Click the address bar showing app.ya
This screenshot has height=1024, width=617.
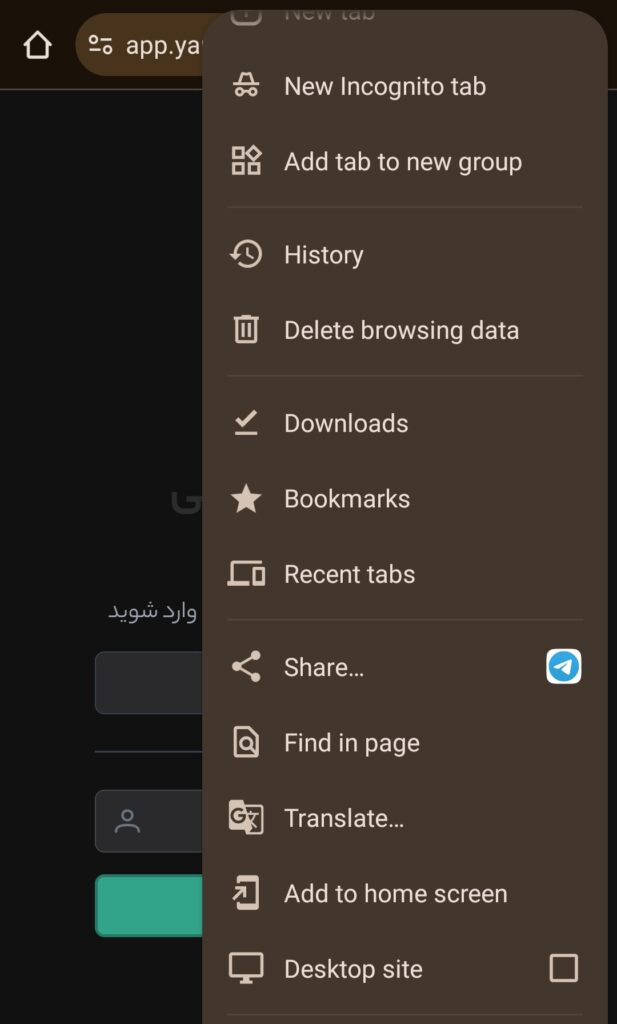(140, 45)
